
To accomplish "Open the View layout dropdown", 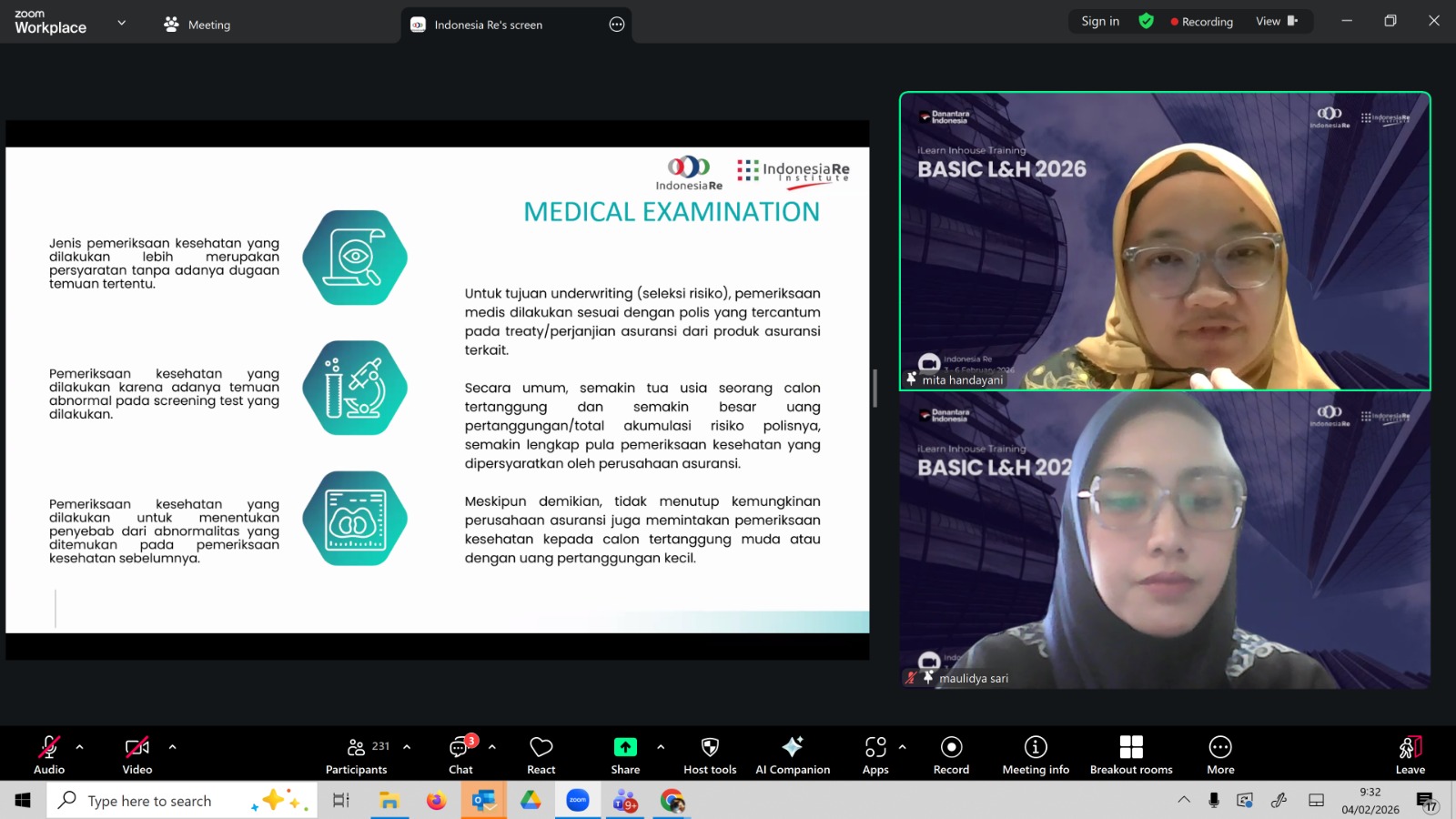I will [x=1276, y=22].
